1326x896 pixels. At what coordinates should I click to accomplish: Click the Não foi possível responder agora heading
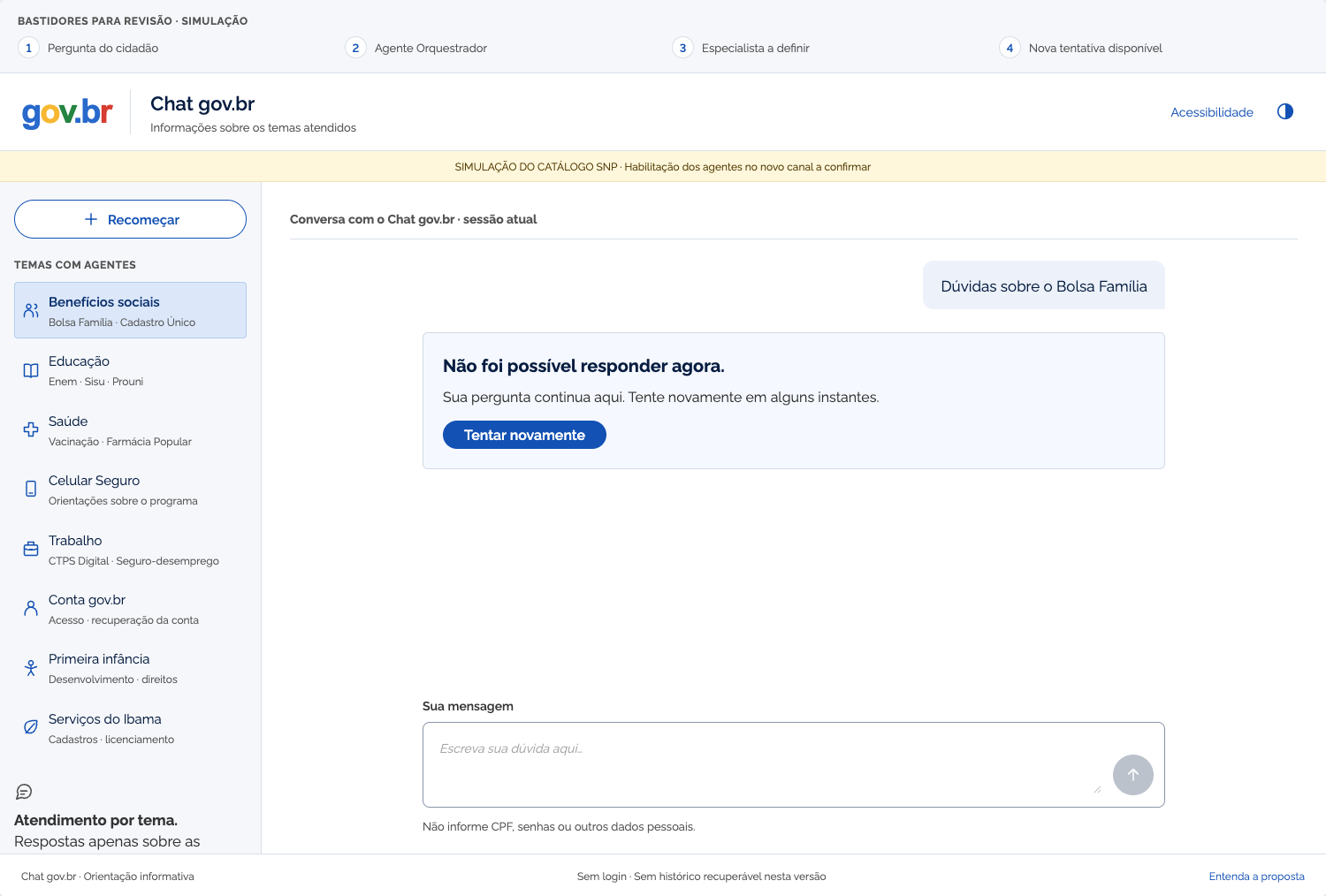tap(583, 366)
